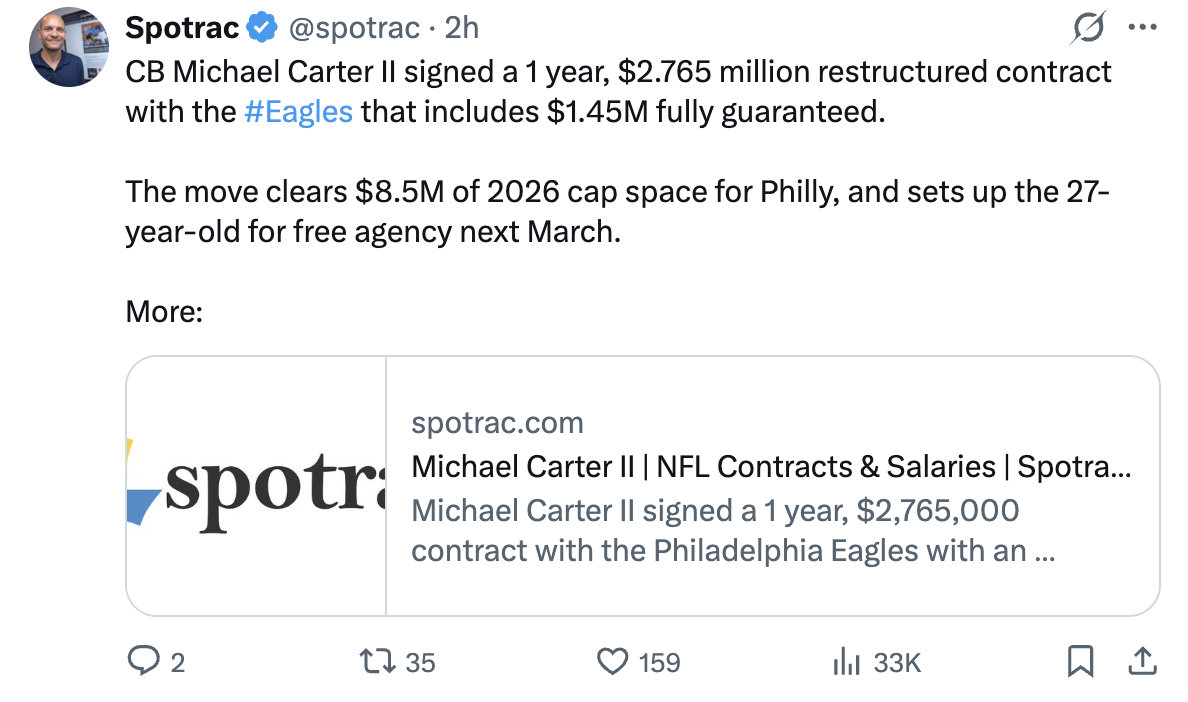This screenshot has height=702, width=1188.
Task: Open the @spotrac handle link
Action: point(354,28)
